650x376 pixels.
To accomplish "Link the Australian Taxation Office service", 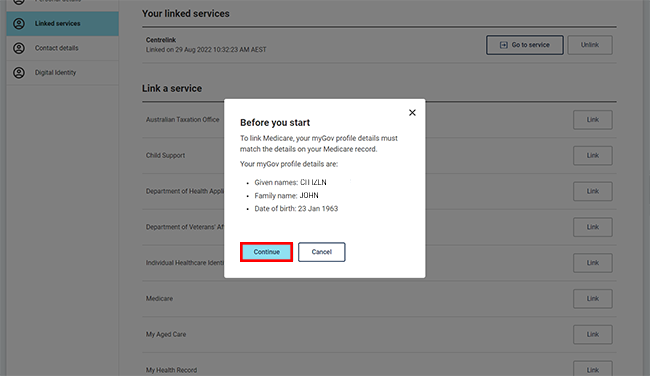I will point(593,120).
